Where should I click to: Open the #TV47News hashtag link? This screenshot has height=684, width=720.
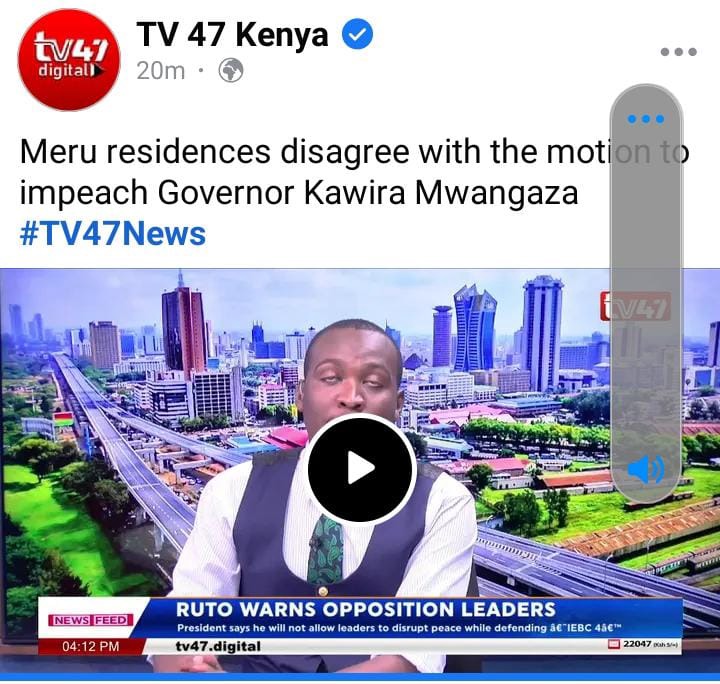point(113,234)
